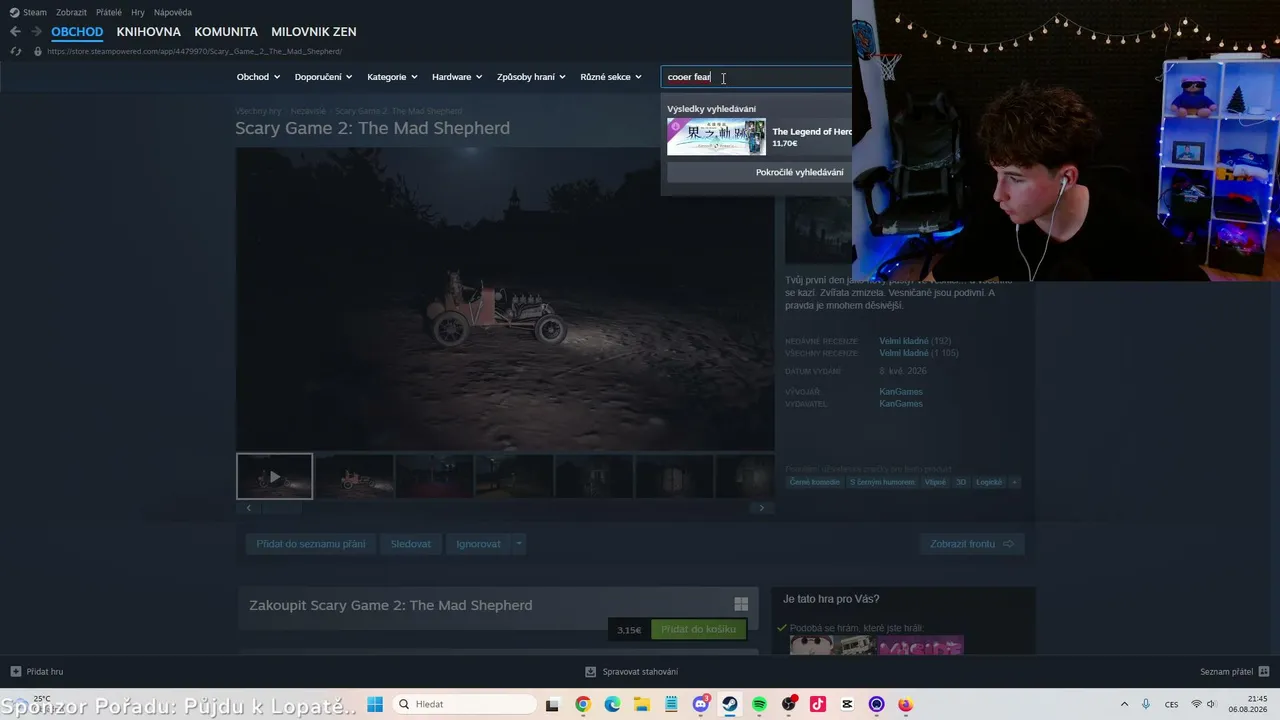The height and width of the screenshot is (720, 1280).
Task: Open Notepad from the taskbar
Action: point(671,704)
